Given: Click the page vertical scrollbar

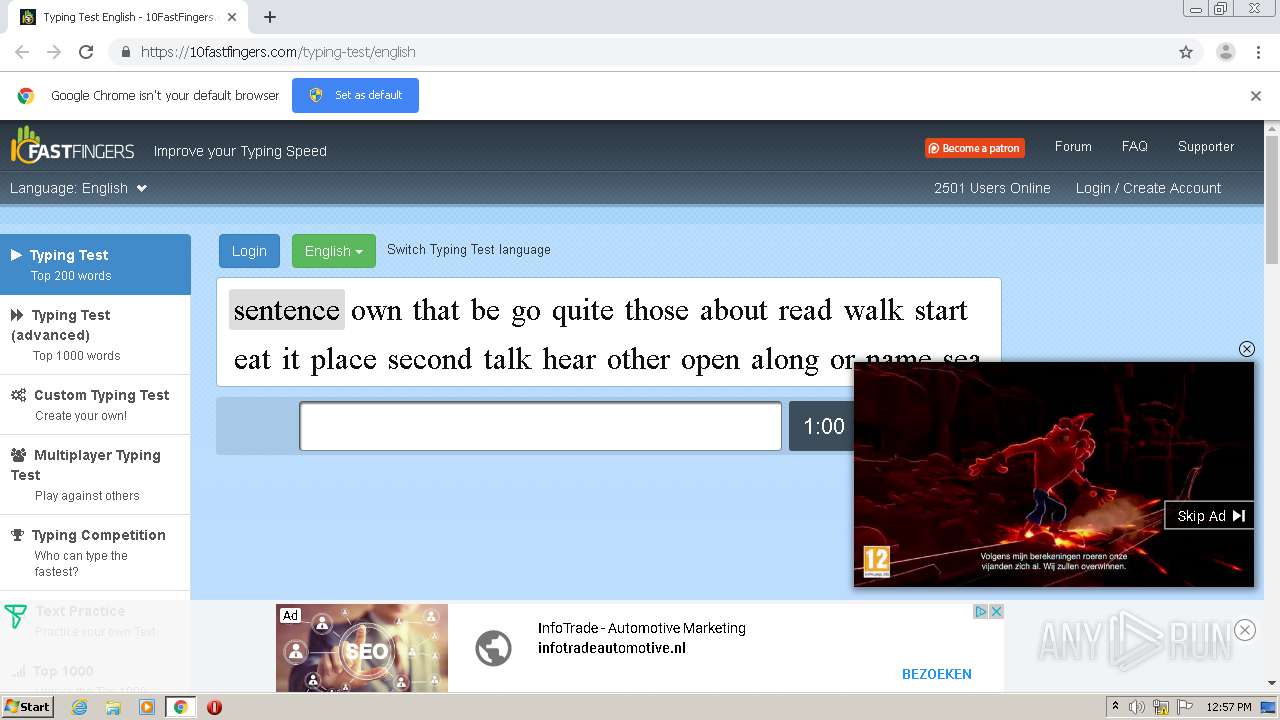Looking at the screenshot, I should (x=1272, y=200).
